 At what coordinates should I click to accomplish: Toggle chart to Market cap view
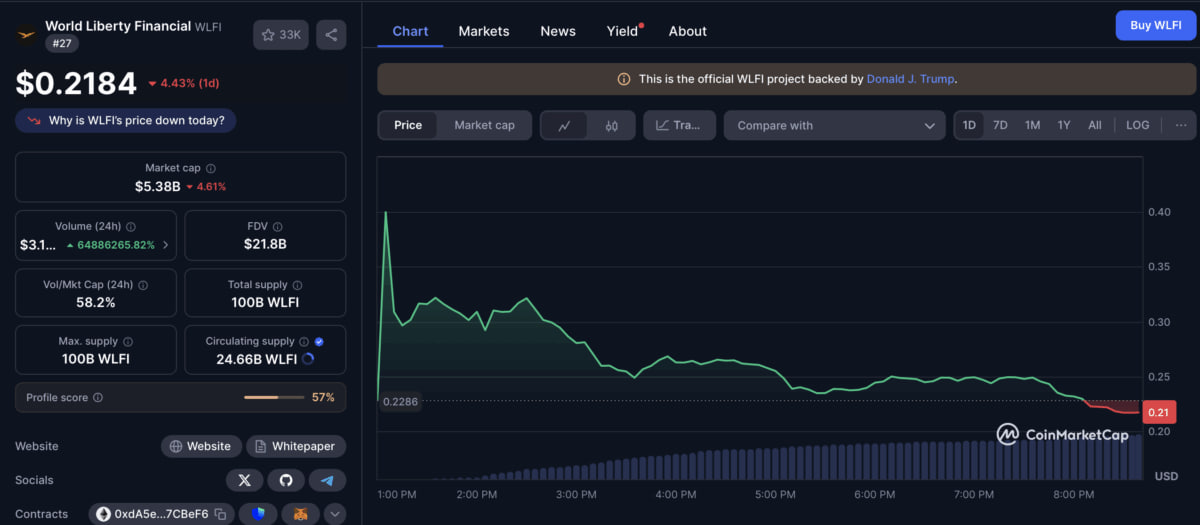click(x=484, y=125)
